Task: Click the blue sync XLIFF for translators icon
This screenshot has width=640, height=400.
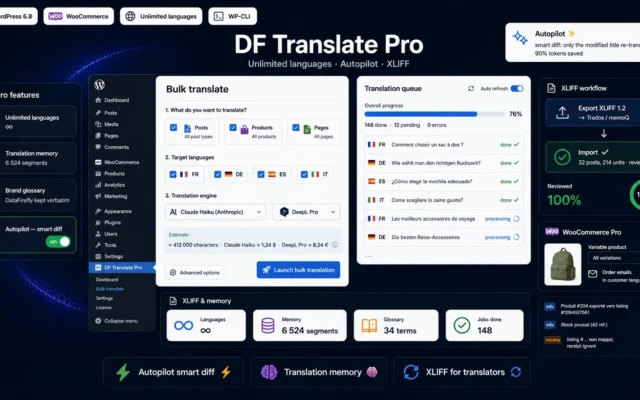Action: click(411, 372)
